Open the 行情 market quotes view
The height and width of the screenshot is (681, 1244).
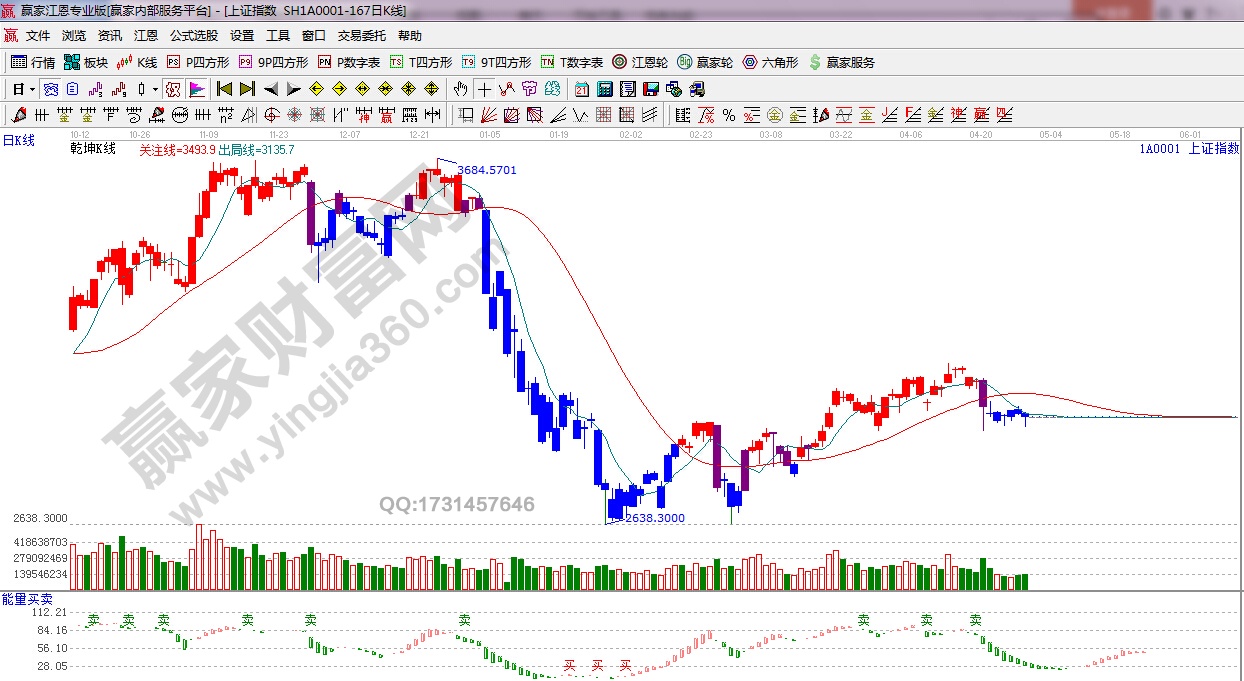(x=33, y=62)
